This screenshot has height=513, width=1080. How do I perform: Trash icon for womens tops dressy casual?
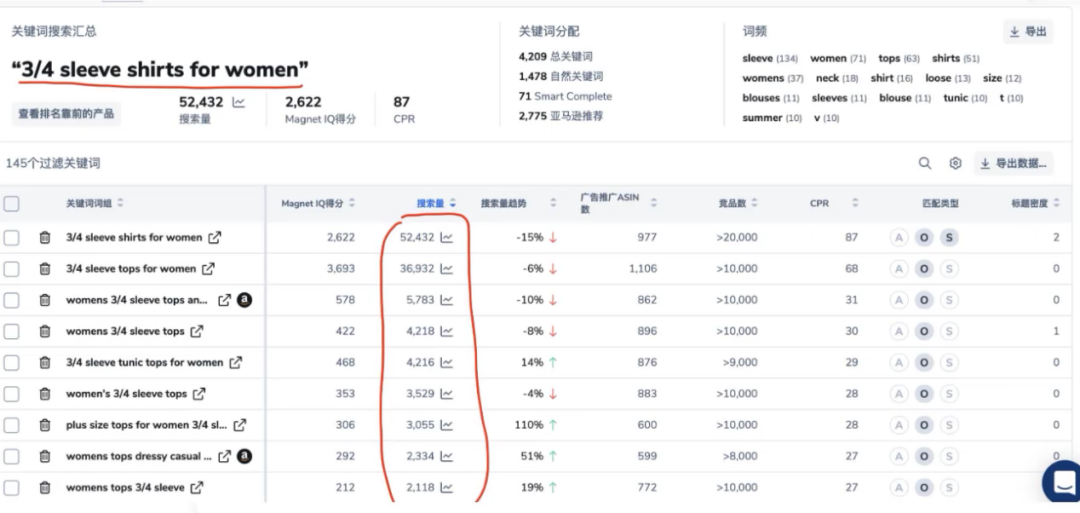point(45,456)
